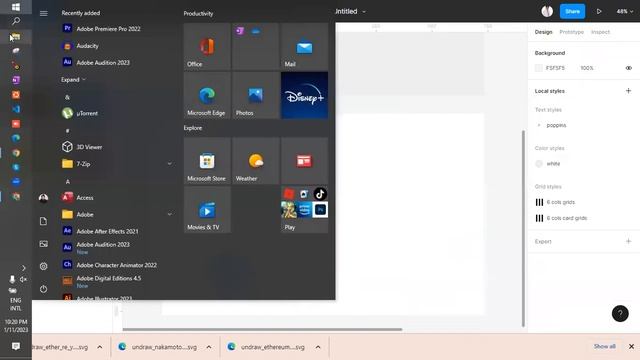Switch to the Prototype tab
This screenshot has width=640, height=360.
[571, 32]
